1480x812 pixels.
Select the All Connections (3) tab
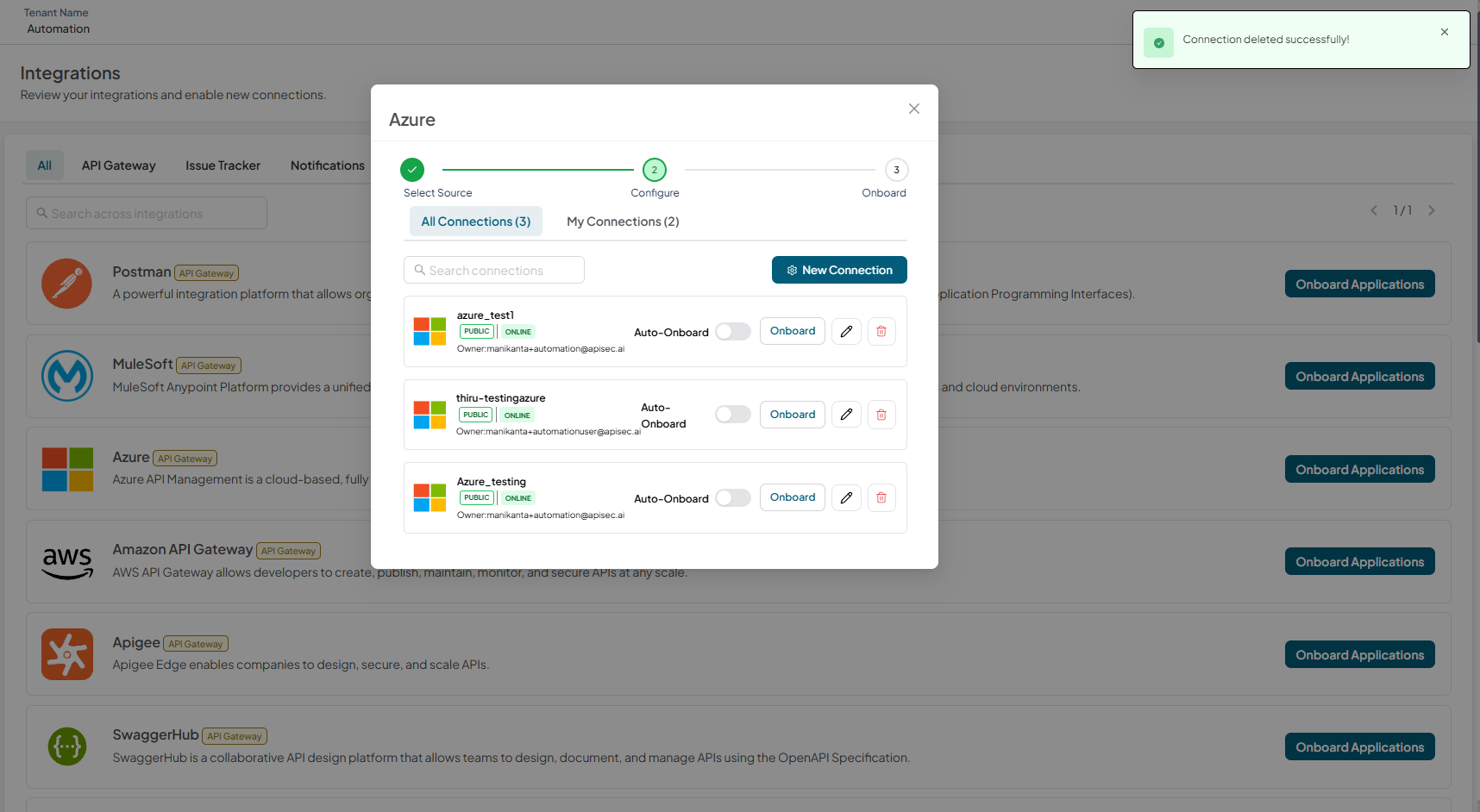476,222
